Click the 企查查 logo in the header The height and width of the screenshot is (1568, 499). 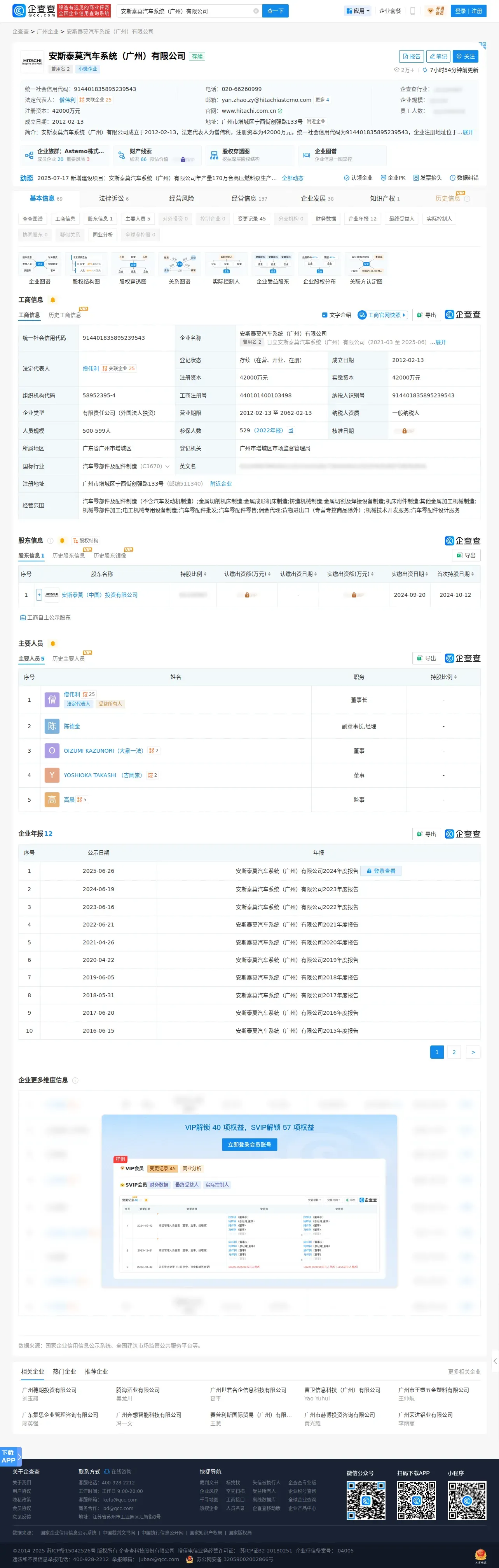[x=34, y=11]
